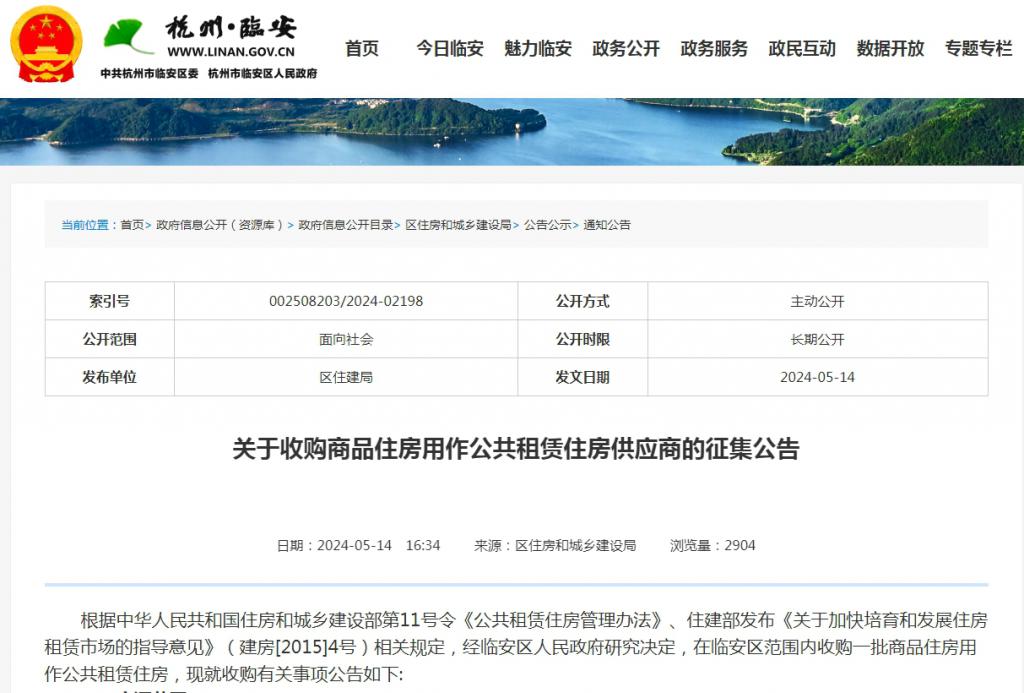This screenshot has width=1024, height=693.
Task: Select 魅力临安 in navigation bar
Action: (x=538, y=48)
